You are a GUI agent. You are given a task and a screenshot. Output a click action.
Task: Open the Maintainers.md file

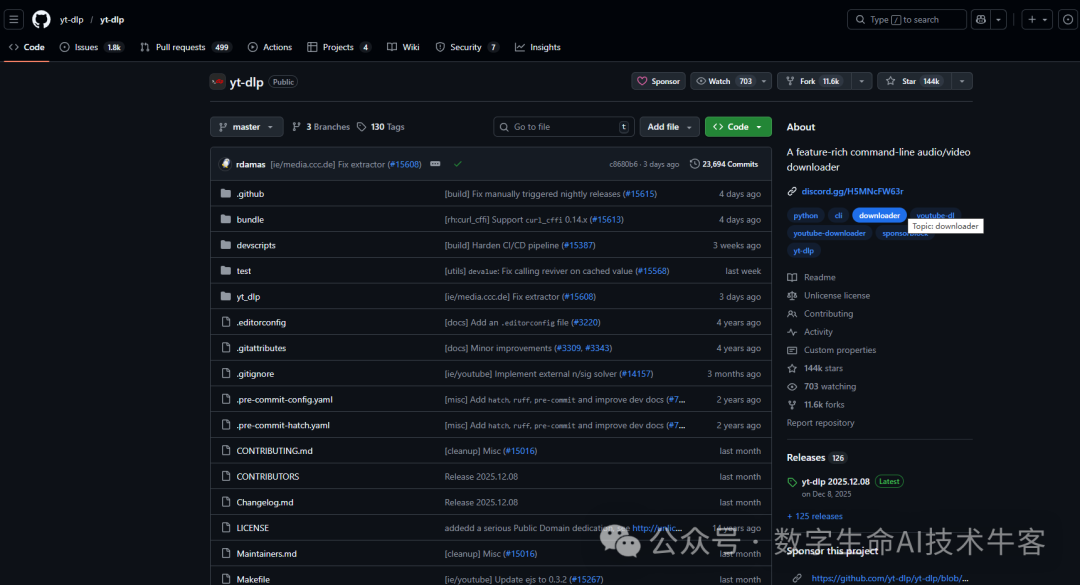267,554
